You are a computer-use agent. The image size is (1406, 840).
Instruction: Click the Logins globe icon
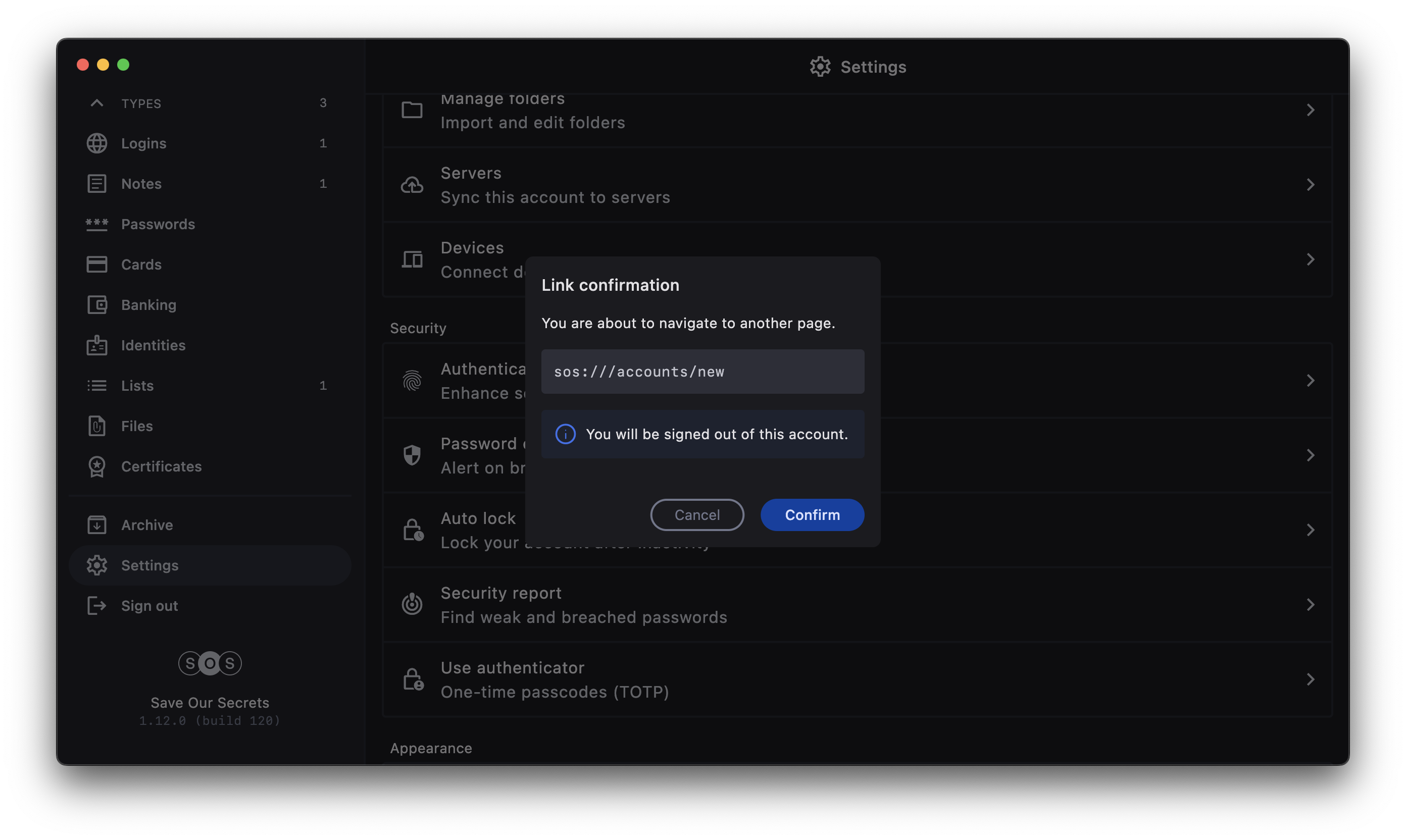click(x=97, y=143)
